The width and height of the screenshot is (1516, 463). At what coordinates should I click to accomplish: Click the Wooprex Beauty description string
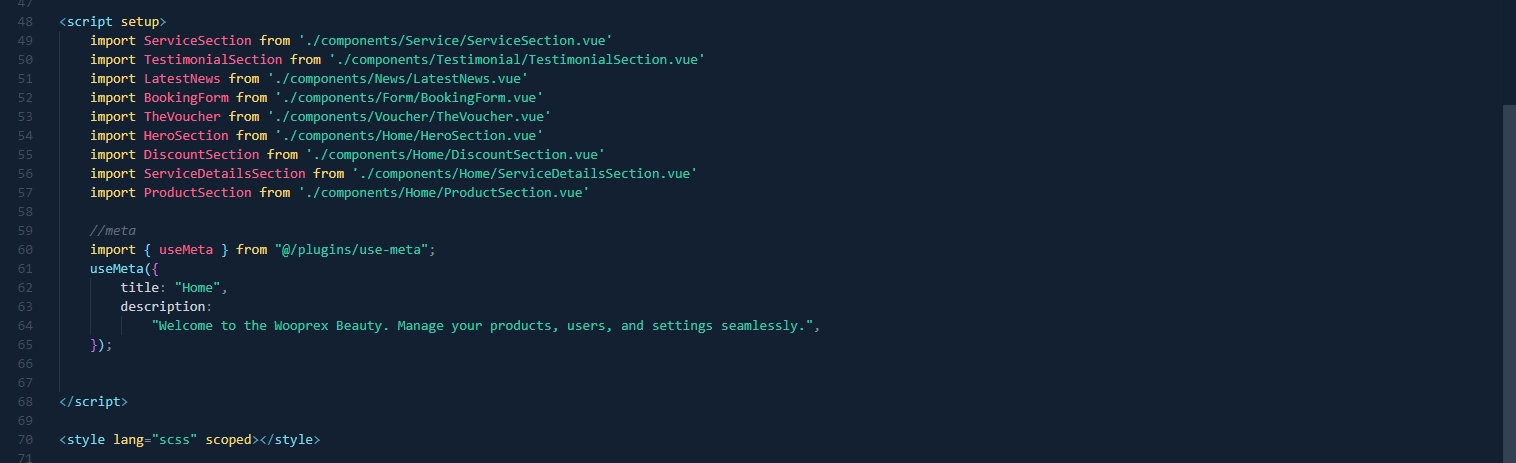[x=485, y=325]
